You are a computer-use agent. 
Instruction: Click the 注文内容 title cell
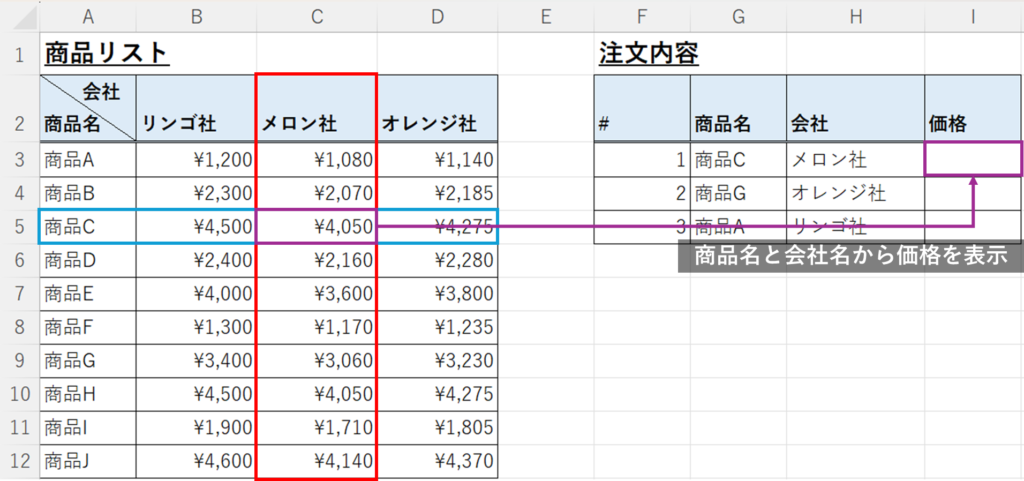648,53
